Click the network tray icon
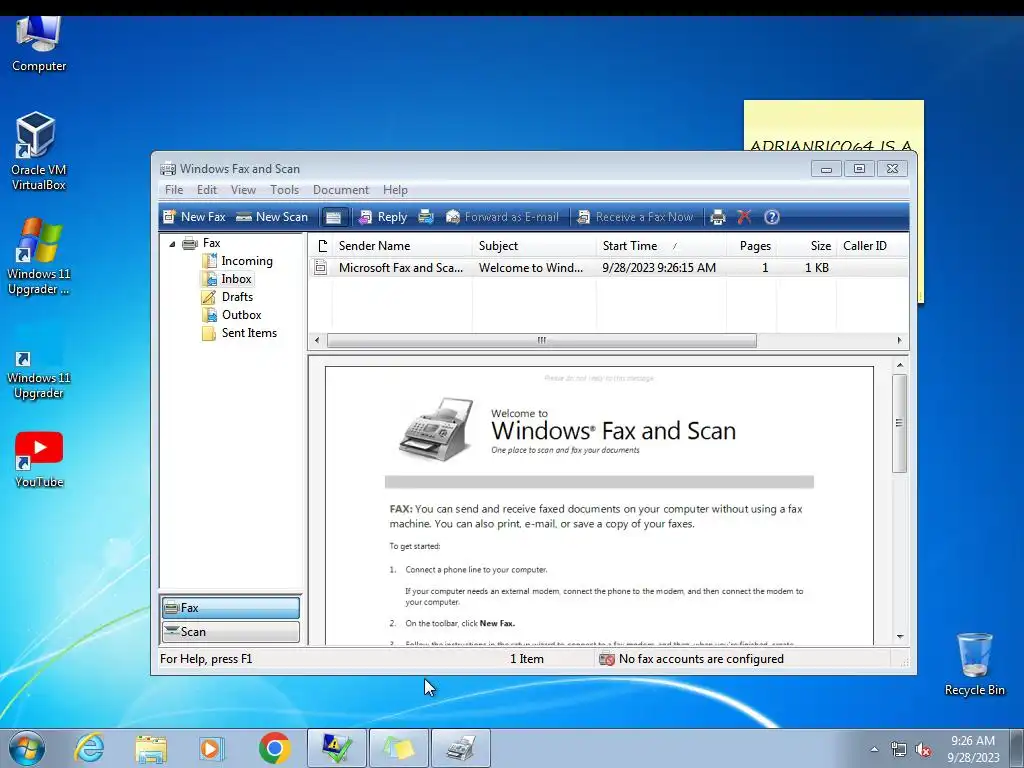Screen dimensions: 1024x768 coord(899,750)
